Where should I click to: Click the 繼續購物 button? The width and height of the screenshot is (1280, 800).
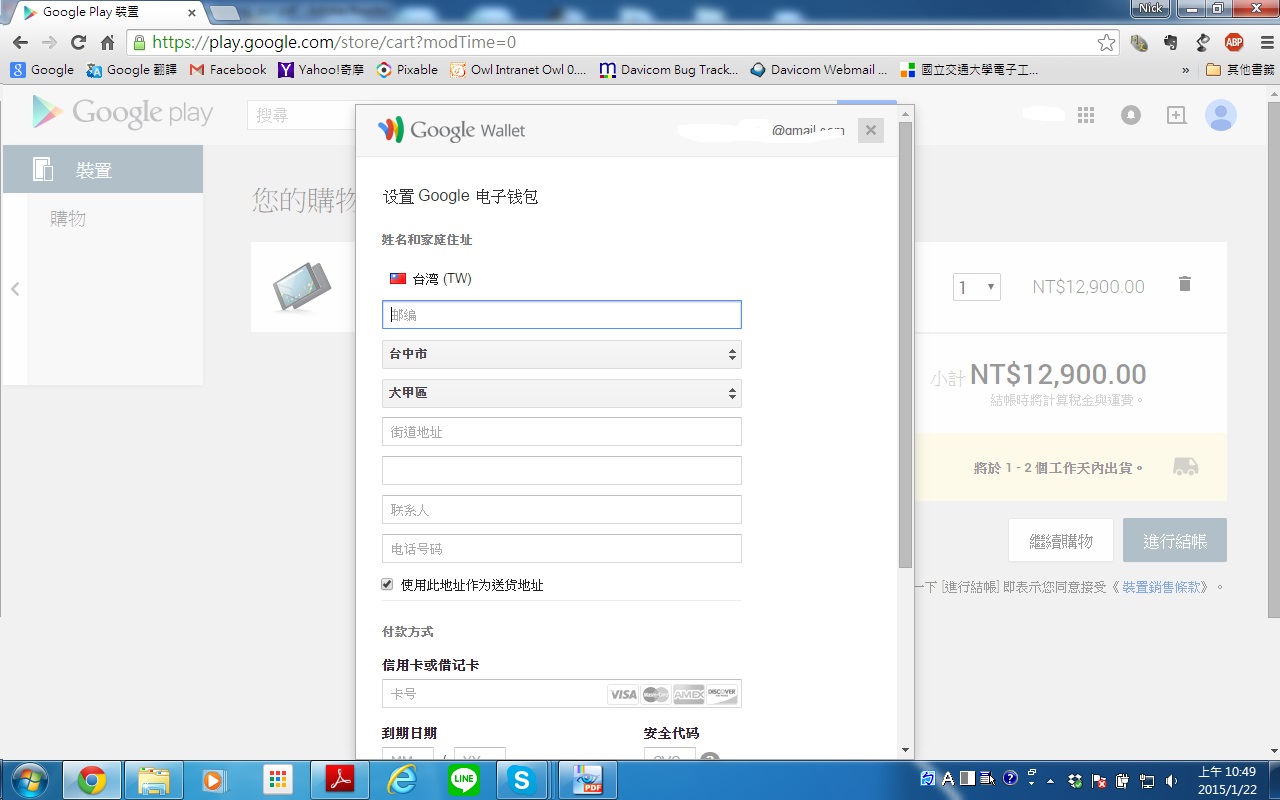click(x=1061, y=540)
